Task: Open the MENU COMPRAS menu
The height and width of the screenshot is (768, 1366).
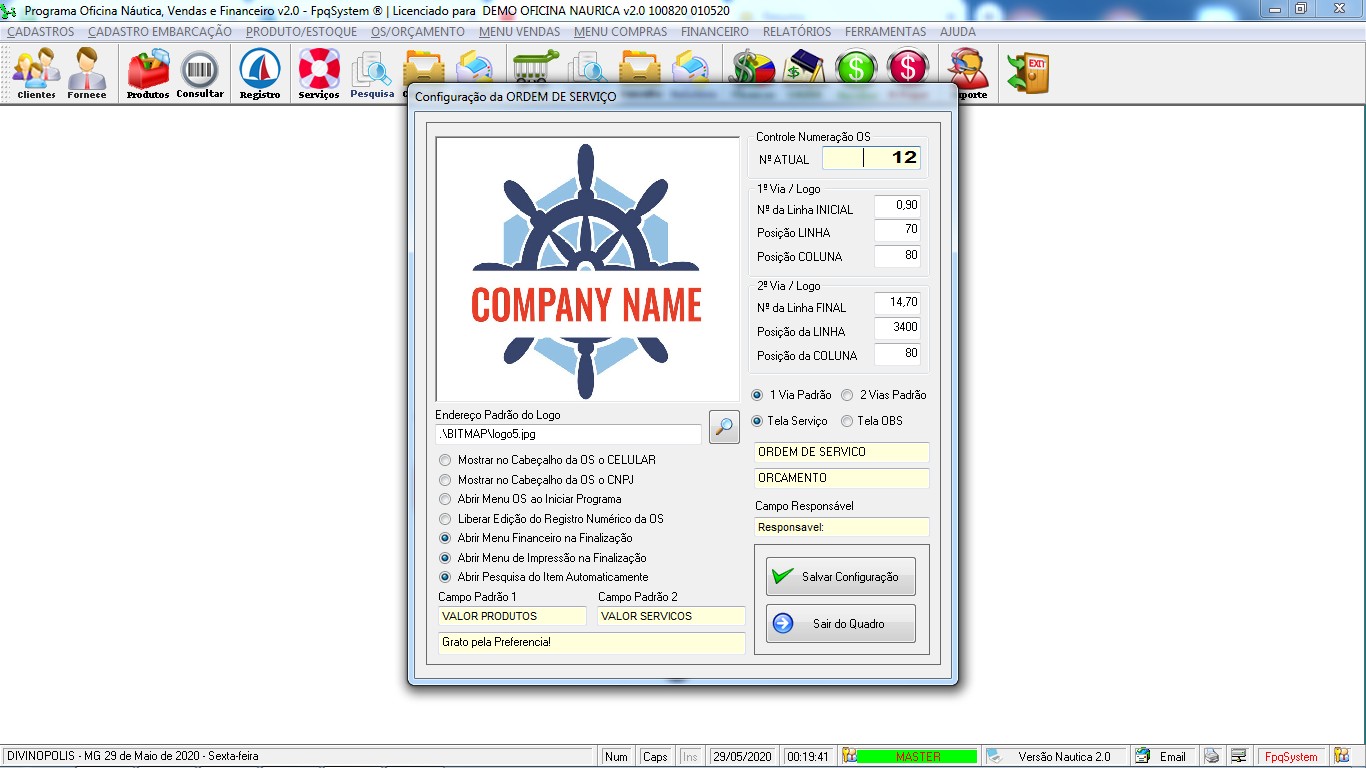Action: click(621, 32)
